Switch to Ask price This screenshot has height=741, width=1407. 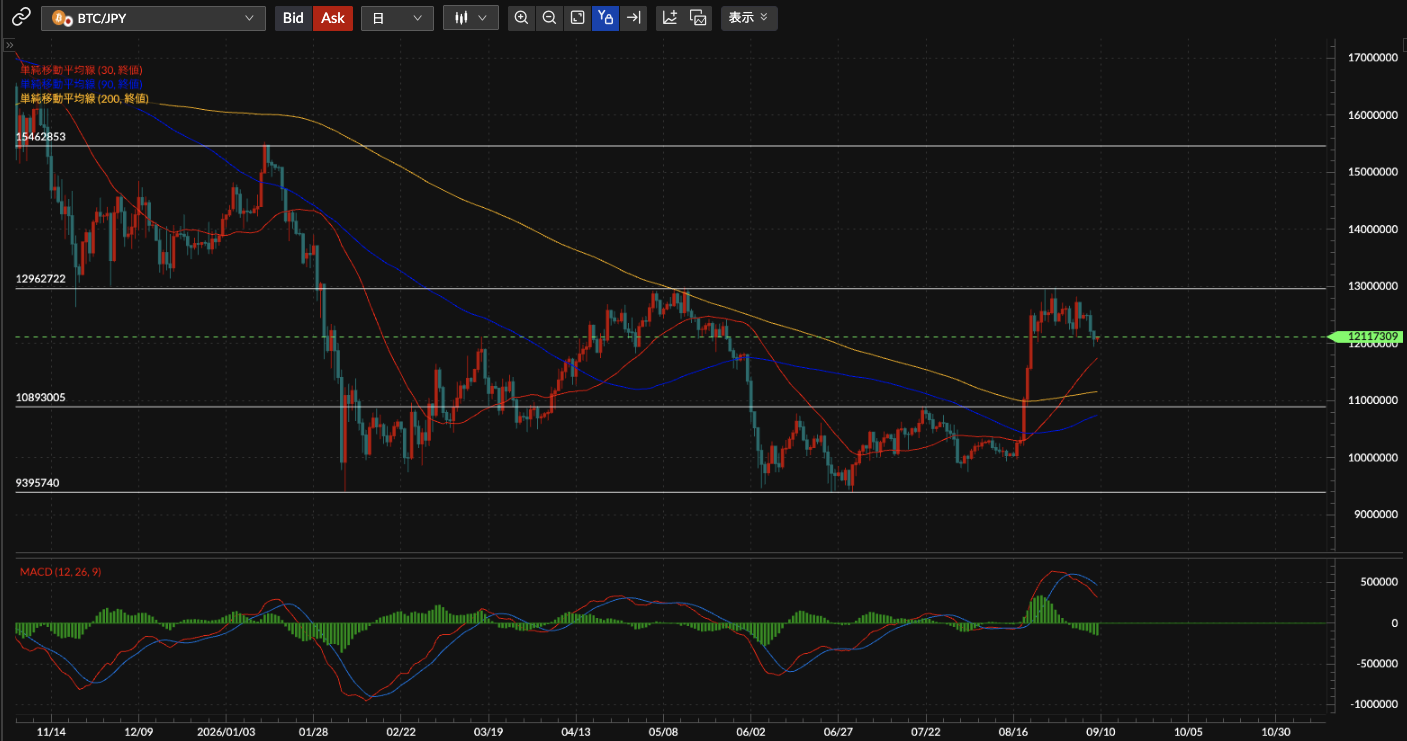pyautogui.click(x=333, y=18)
